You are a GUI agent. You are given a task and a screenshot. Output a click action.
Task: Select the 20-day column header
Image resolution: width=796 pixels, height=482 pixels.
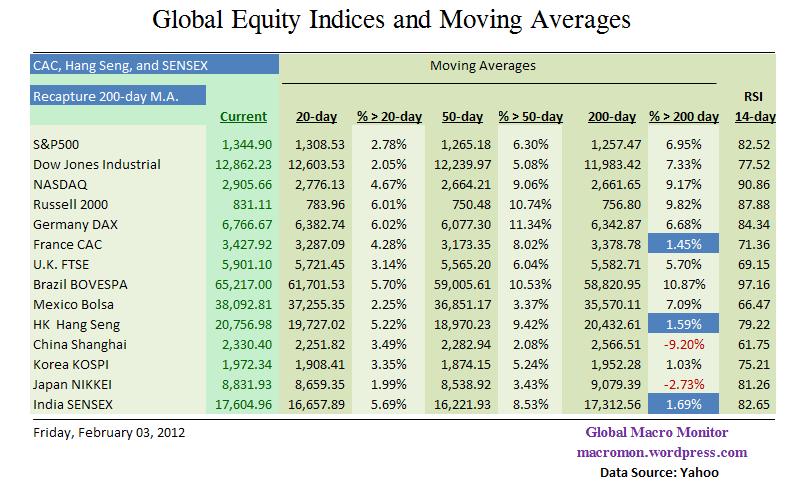point(316,117)
